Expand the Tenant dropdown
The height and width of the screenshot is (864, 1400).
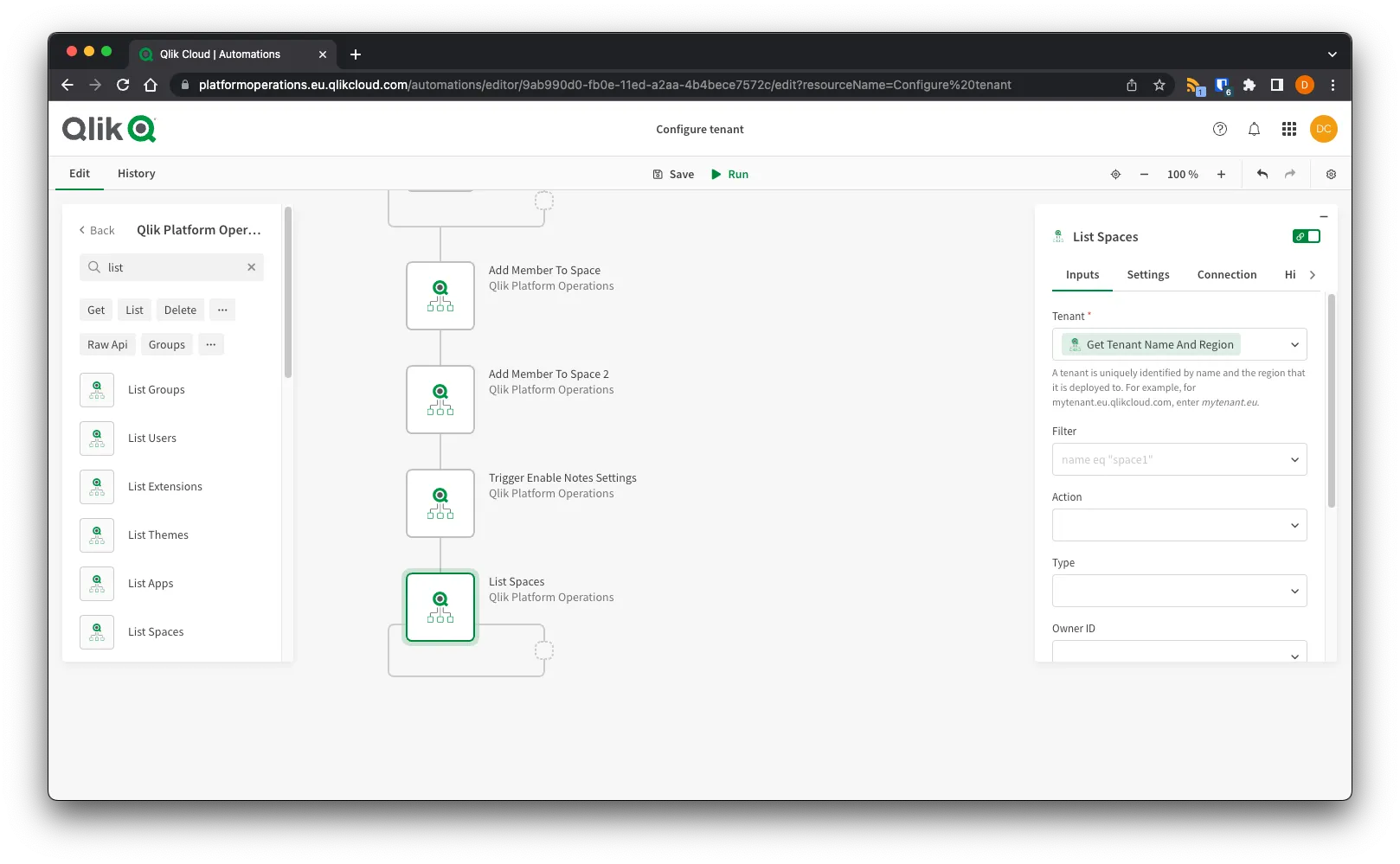[x=1294, y=344]
